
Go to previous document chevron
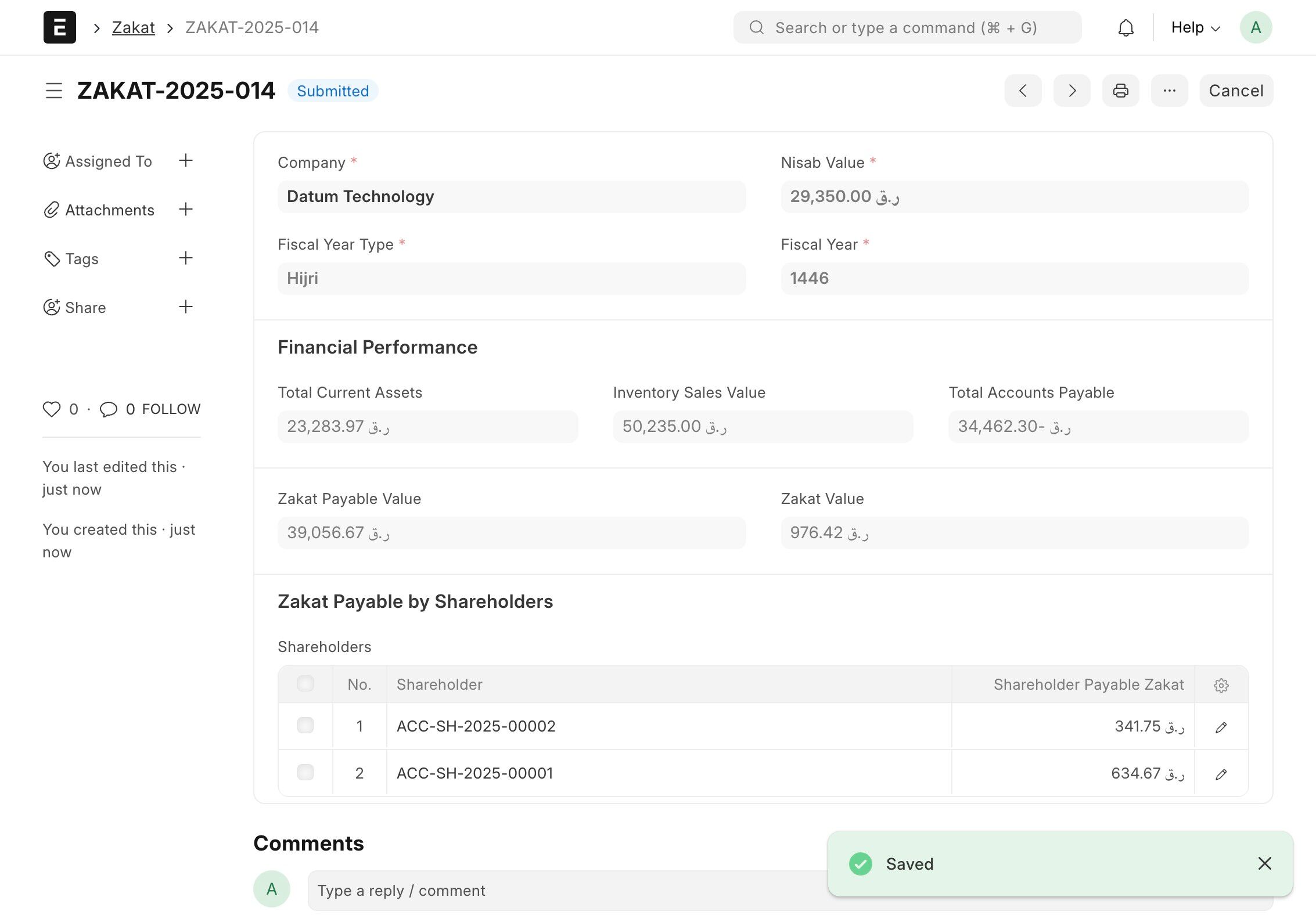(1023, 91)
